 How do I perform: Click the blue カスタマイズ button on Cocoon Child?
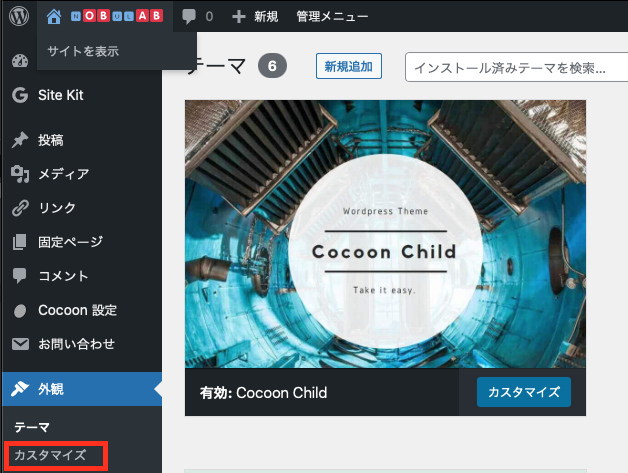(x=524, y=392)
